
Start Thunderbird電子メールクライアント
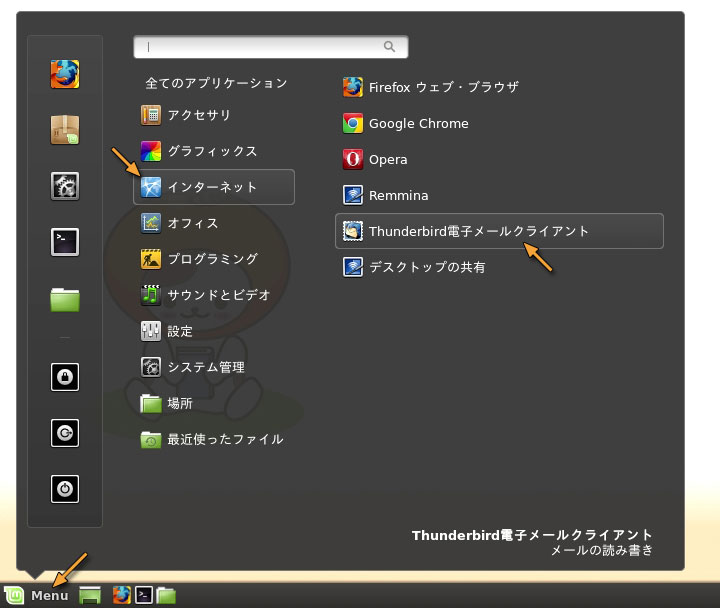click(478, 231)
